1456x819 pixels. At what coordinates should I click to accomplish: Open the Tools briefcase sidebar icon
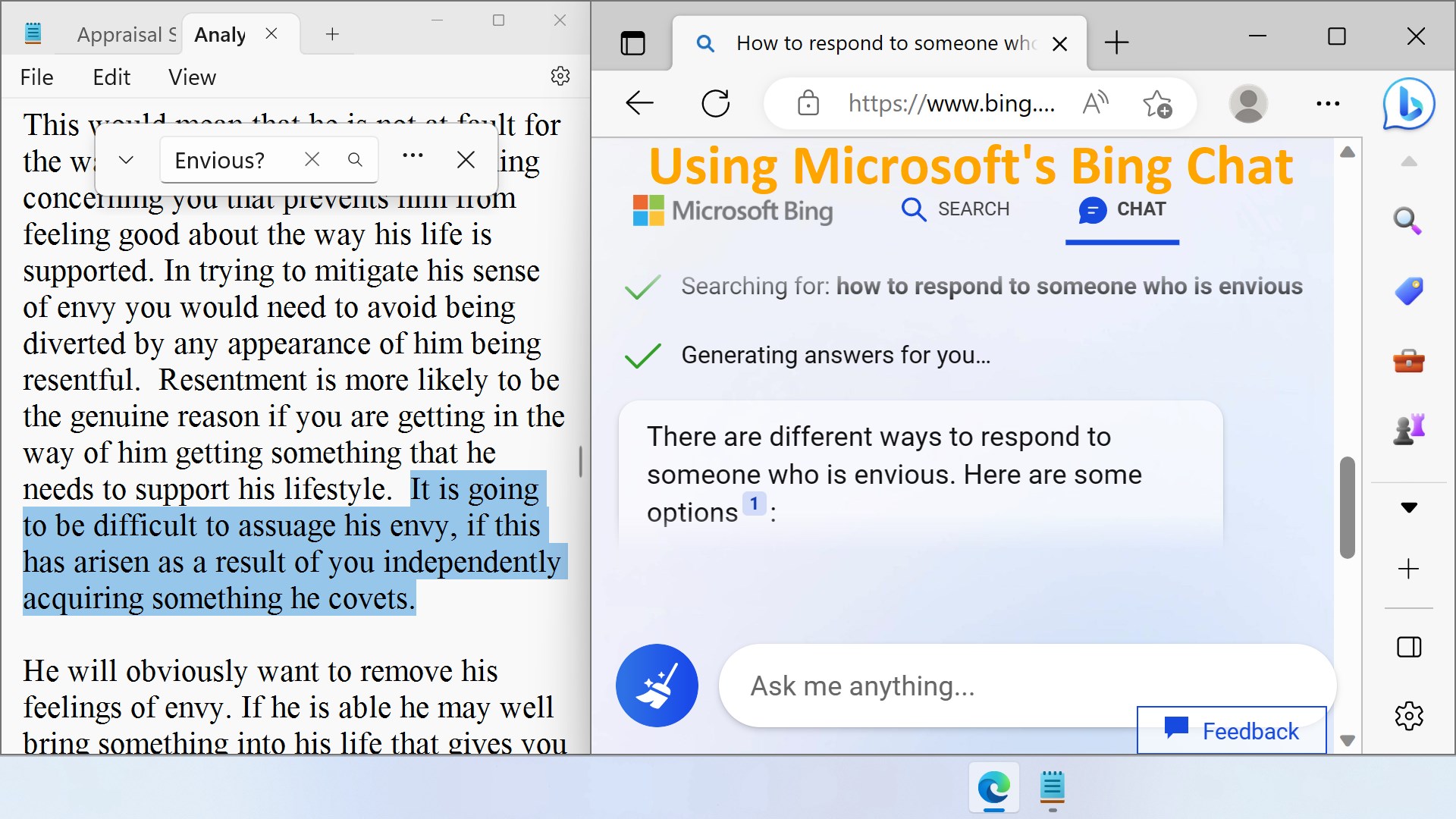coord(1408,361)
